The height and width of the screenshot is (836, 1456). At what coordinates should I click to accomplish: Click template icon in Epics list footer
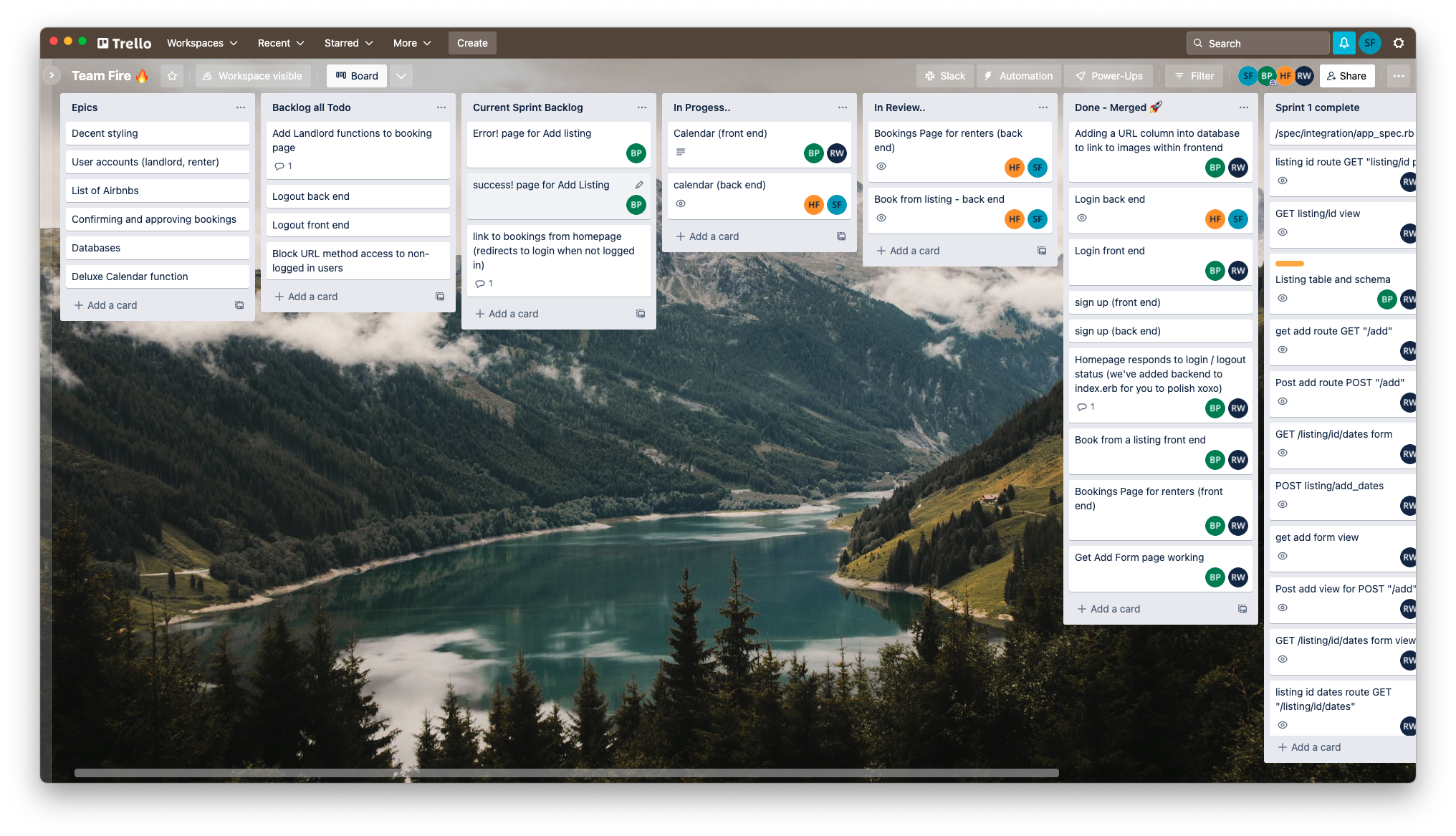click(x=239, y=305)
